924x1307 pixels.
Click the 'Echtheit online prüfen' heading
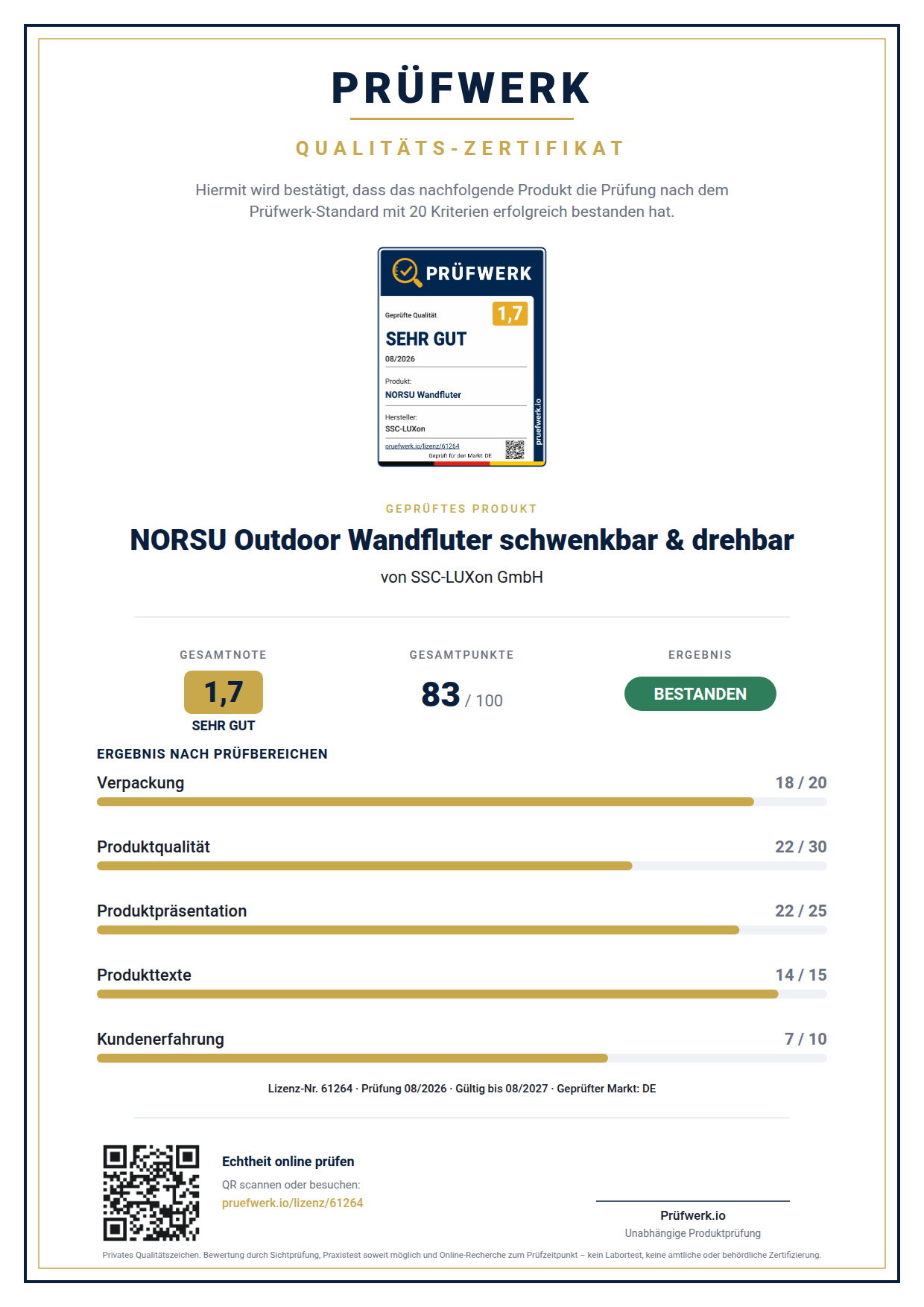coord(288,1162)
